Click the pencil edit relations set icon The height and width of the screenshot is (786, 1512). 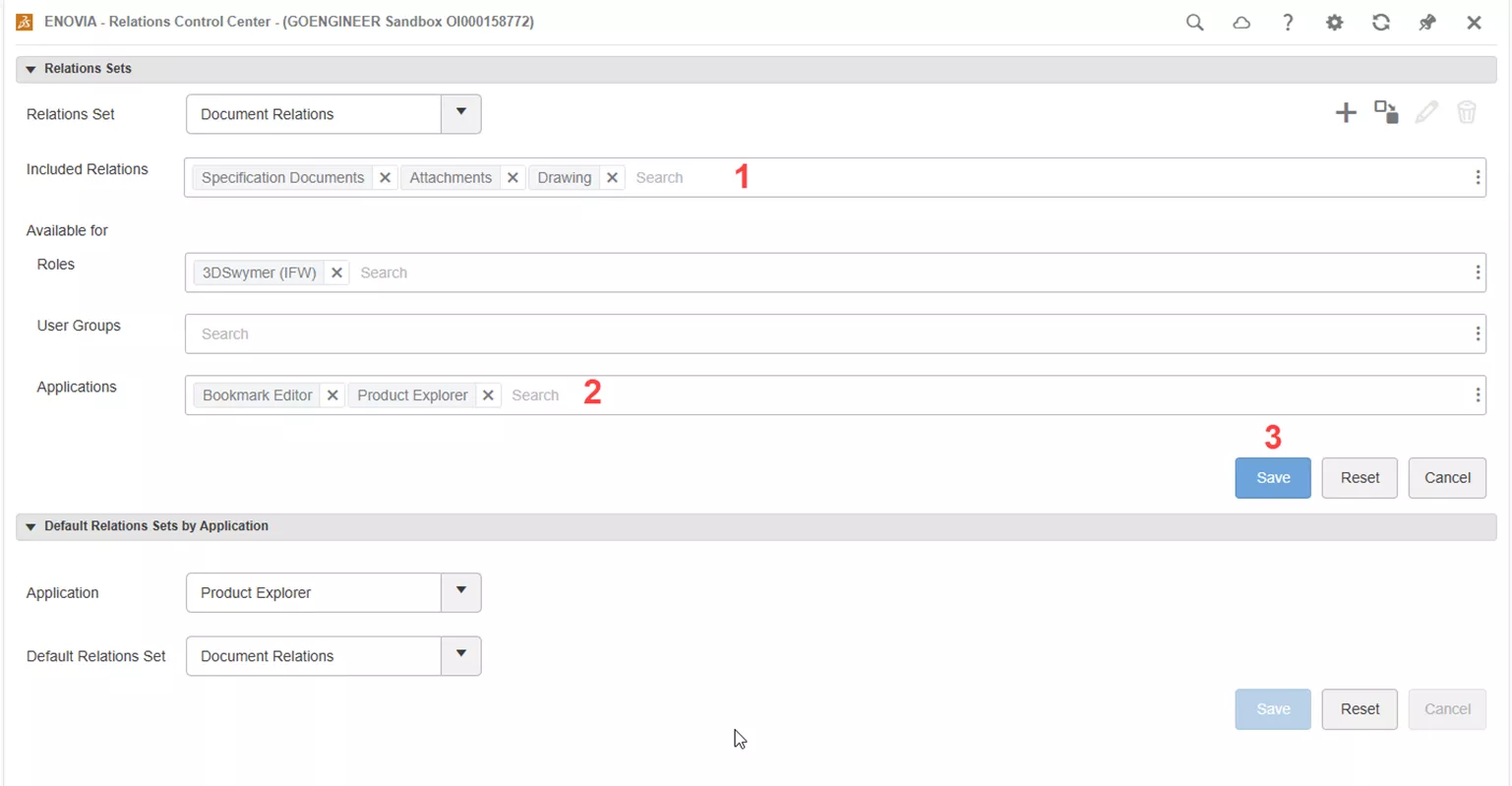click(1426, 112)
